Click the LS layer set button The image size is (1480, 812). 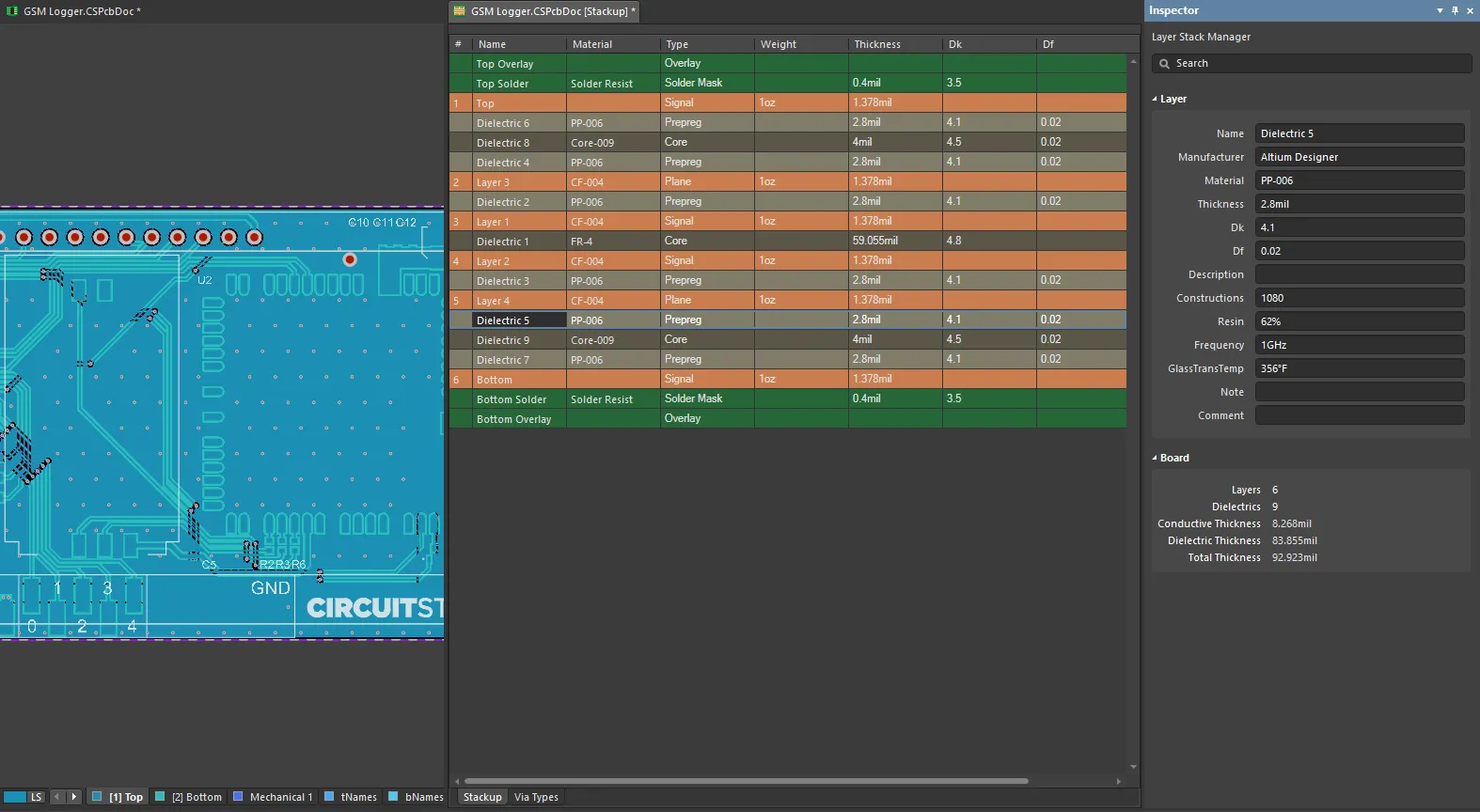[36, 797]
